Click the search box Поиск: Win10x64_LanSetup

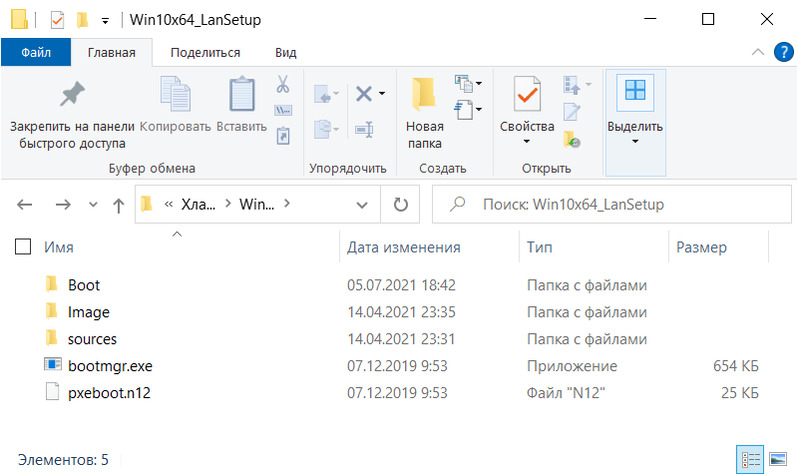click(612, 205)
